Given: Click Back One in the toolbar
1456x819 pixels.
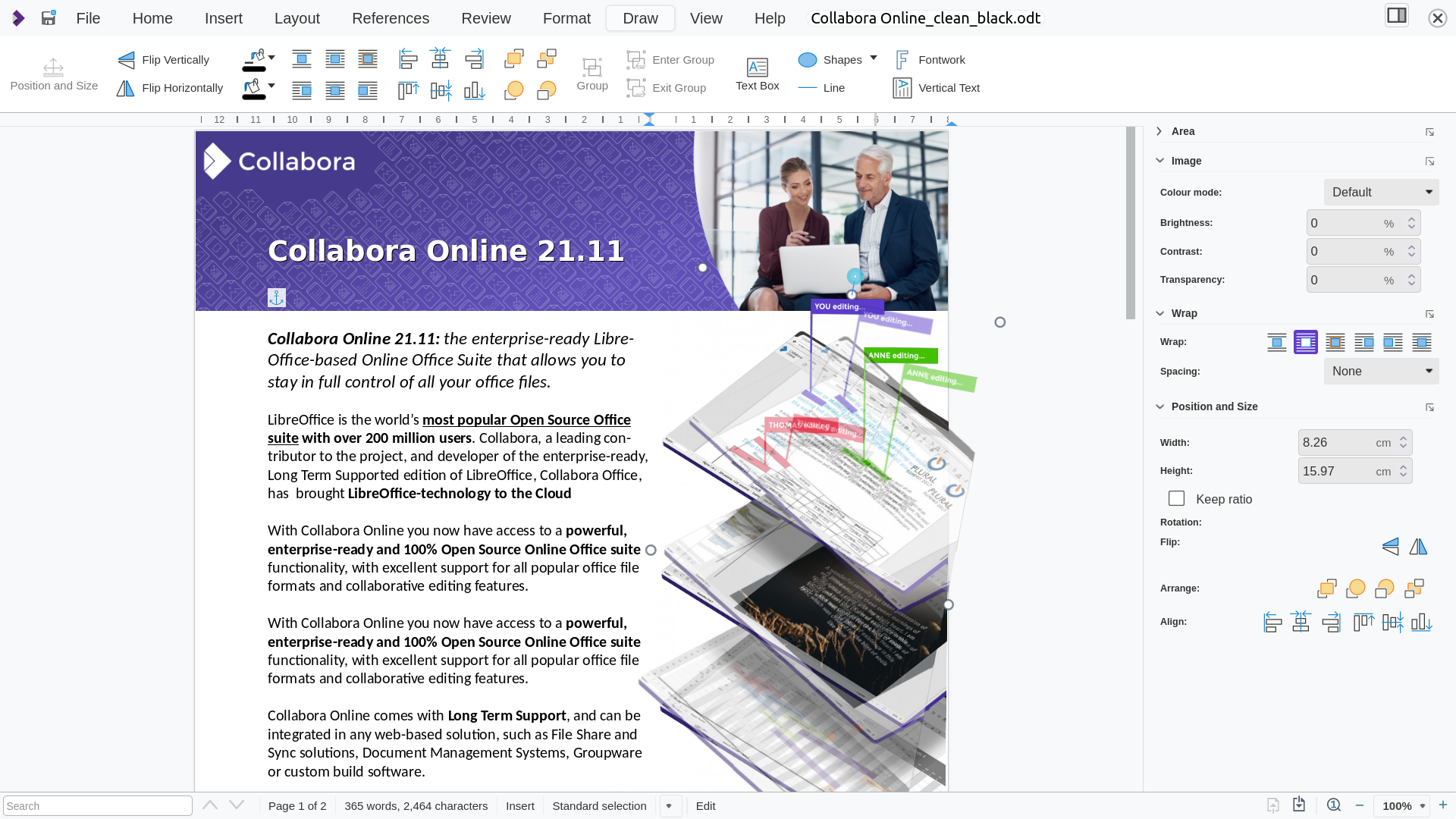Looking at the screenshot, I should point(547,91).
